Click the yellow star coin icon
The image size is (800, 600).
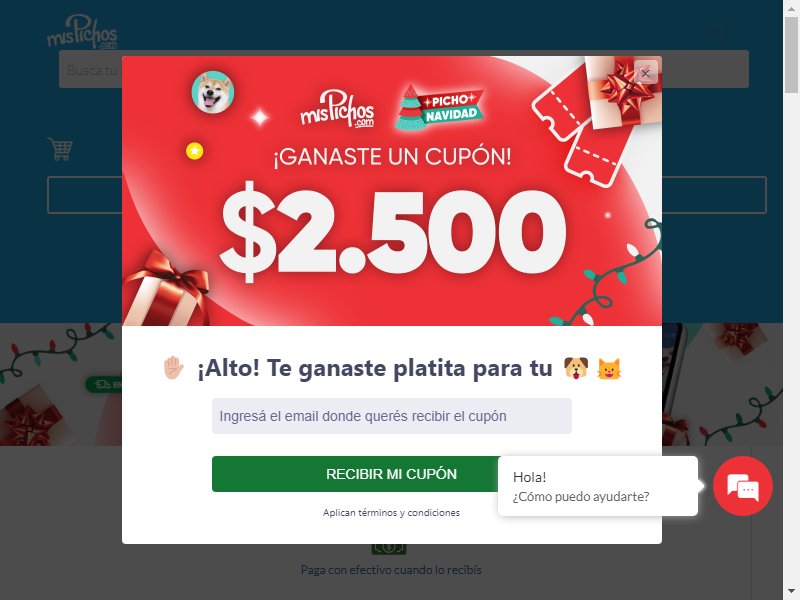pos(194,151)
